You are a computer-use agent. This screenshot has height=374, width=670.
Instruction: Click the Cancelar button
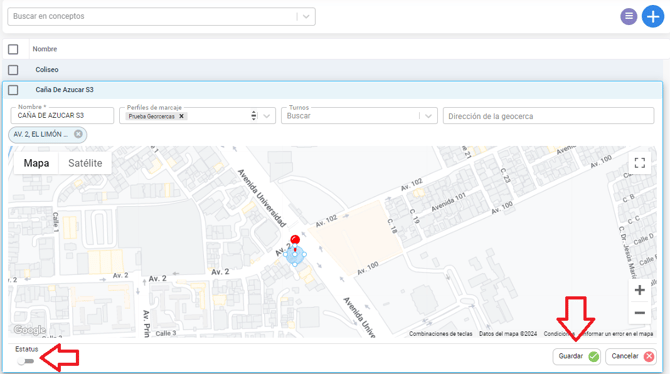click(x=631, y=356)
